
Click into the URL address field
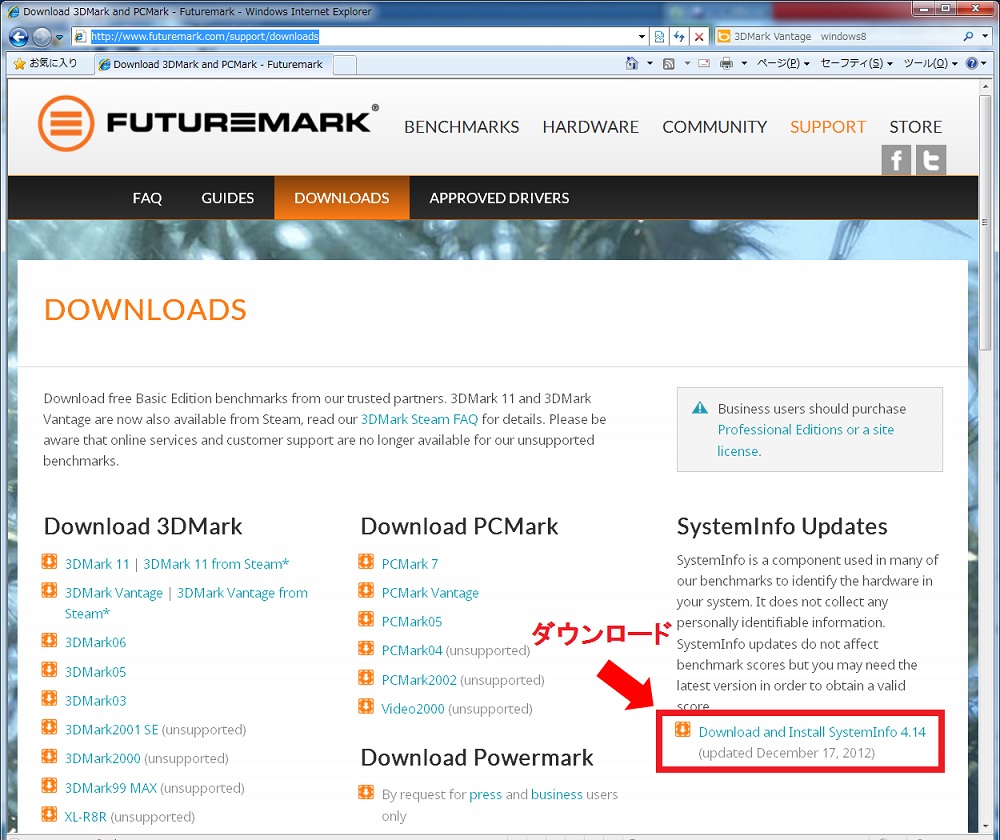[360, 36]
